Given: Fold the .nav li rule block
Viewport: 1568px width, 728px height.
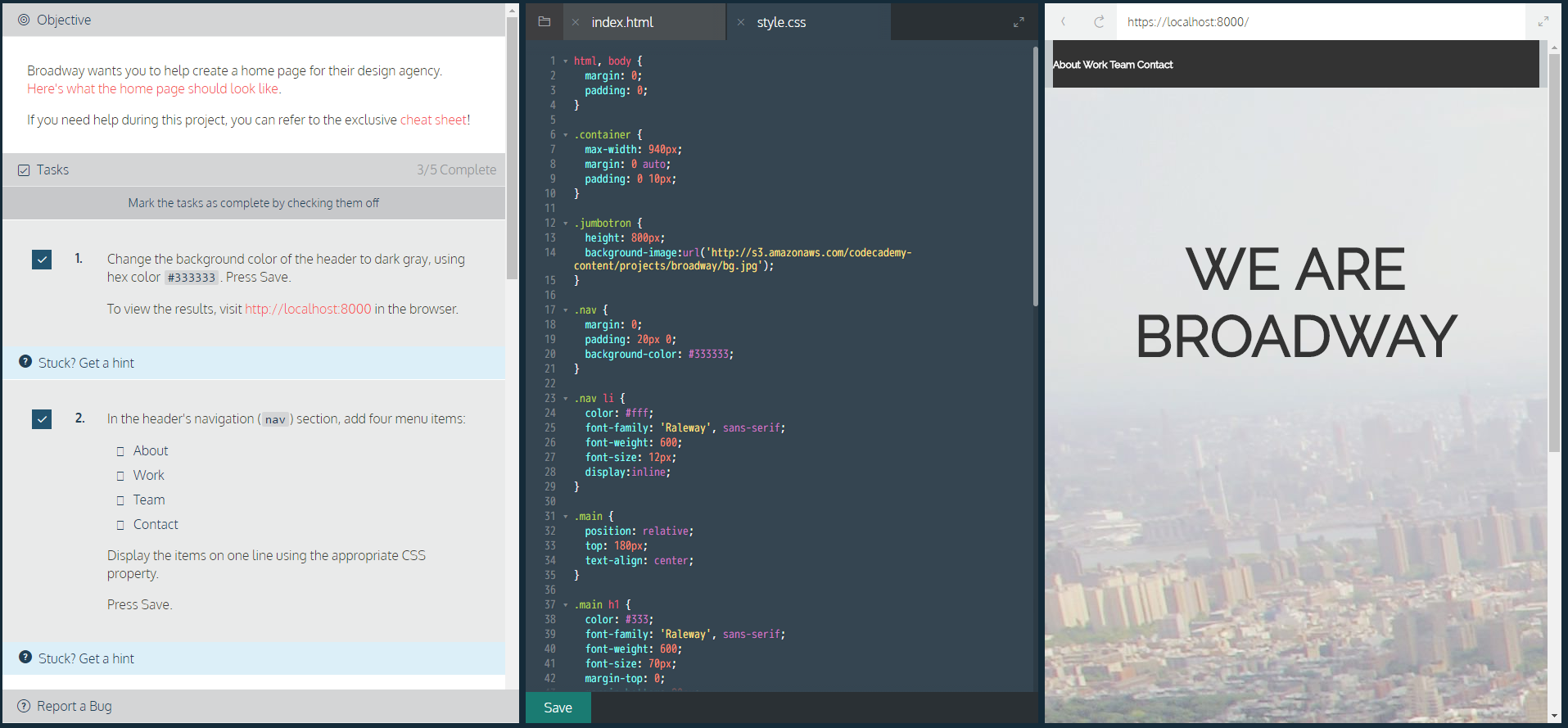Looking at the screenshot, I should click(x=565, y=399).
